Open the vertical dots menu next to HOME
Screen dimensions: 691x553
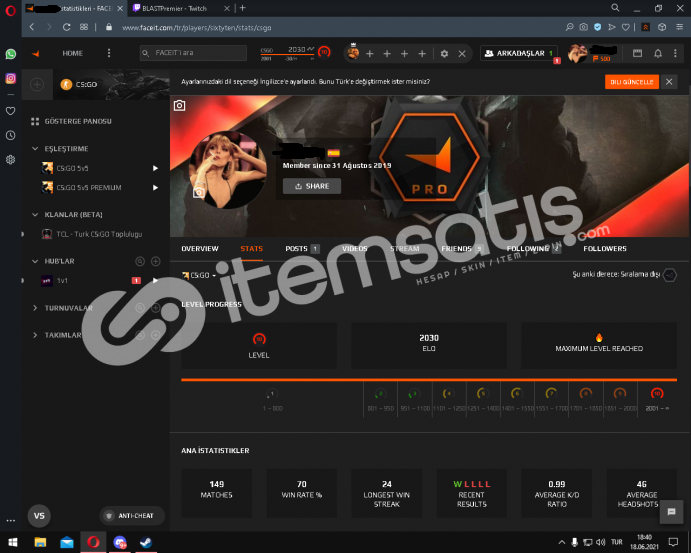(x=109, y=53)
